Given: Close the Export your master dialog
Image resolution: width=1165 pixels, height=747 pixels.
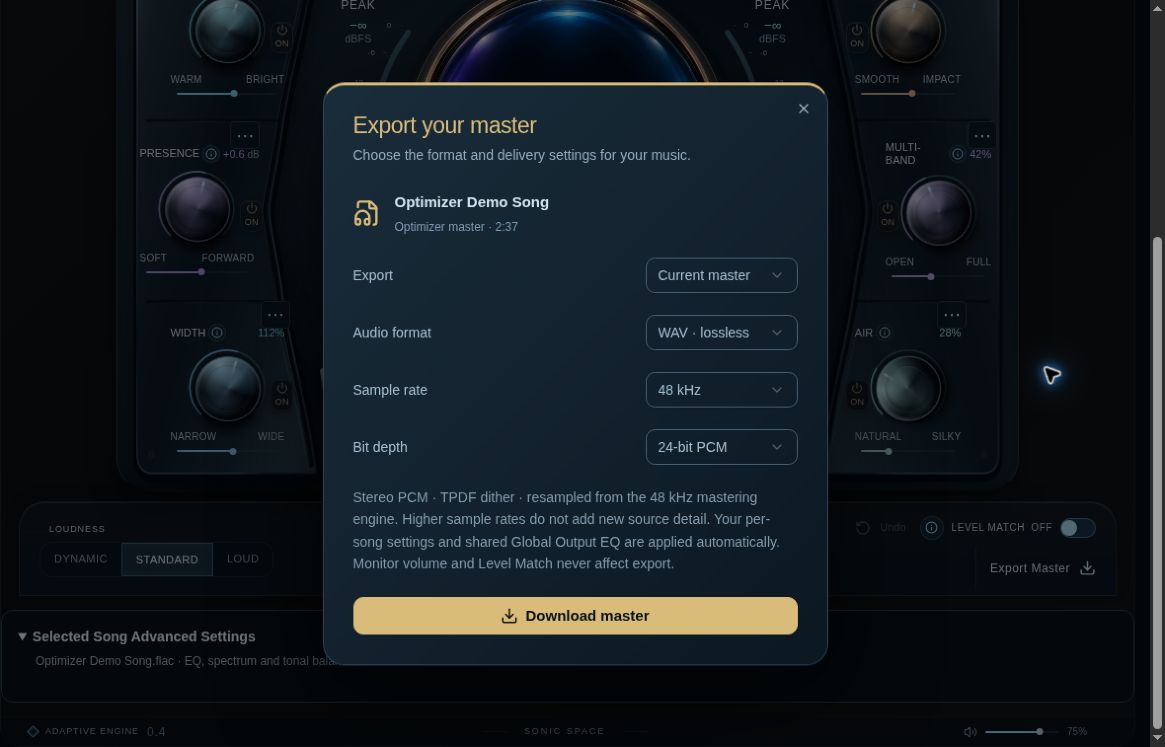Looking at the screenshot, I should tap(803, 109).
